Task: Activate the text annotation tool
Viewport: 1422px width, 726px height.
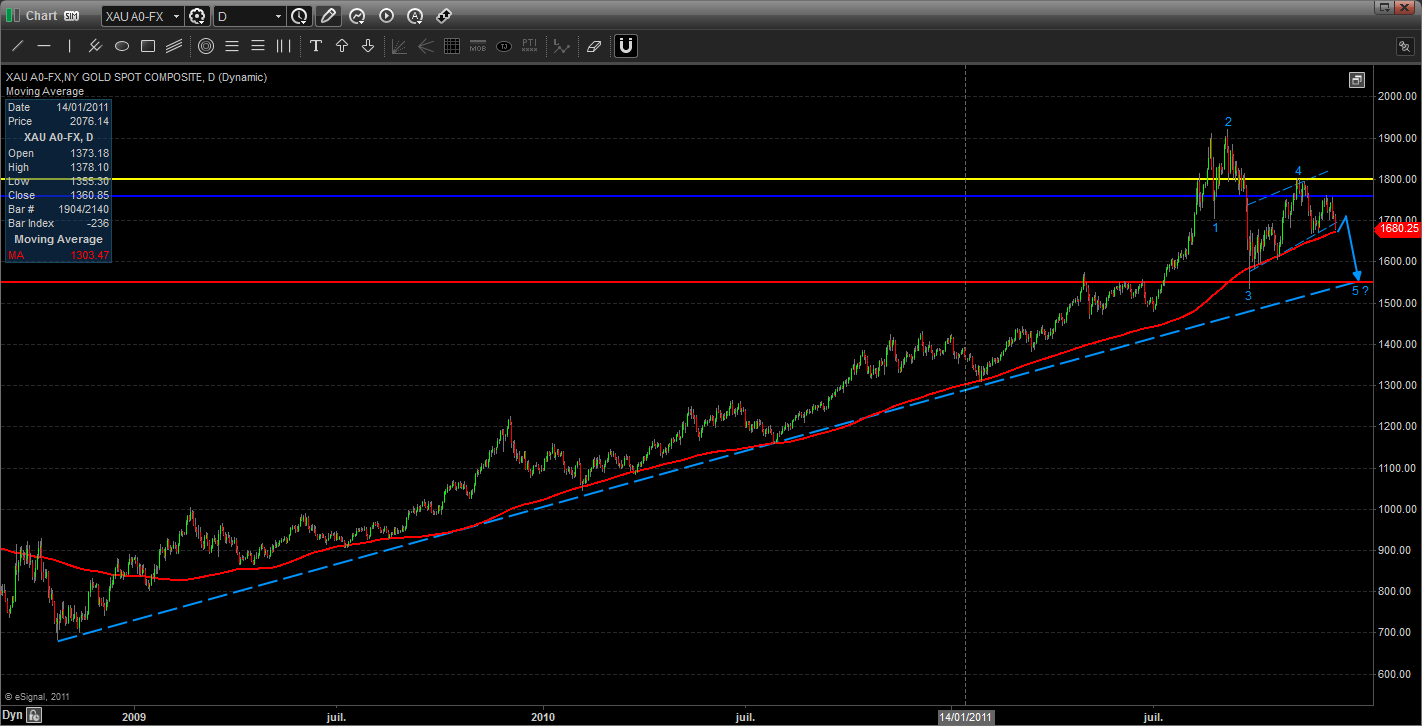Action: [x=316, y=46]
